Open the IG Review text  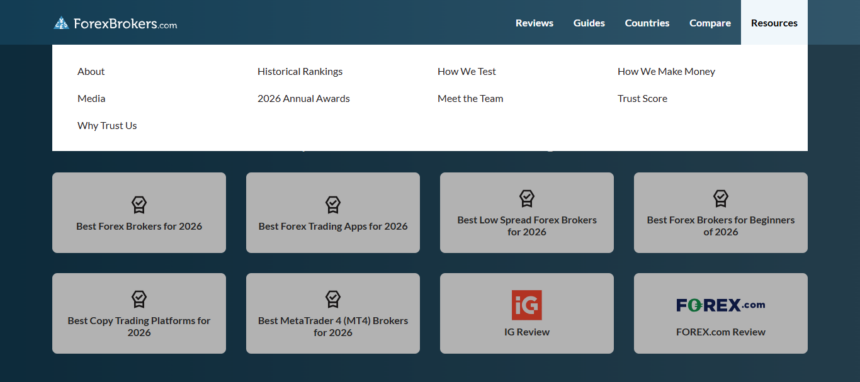(x=527, y=332)
